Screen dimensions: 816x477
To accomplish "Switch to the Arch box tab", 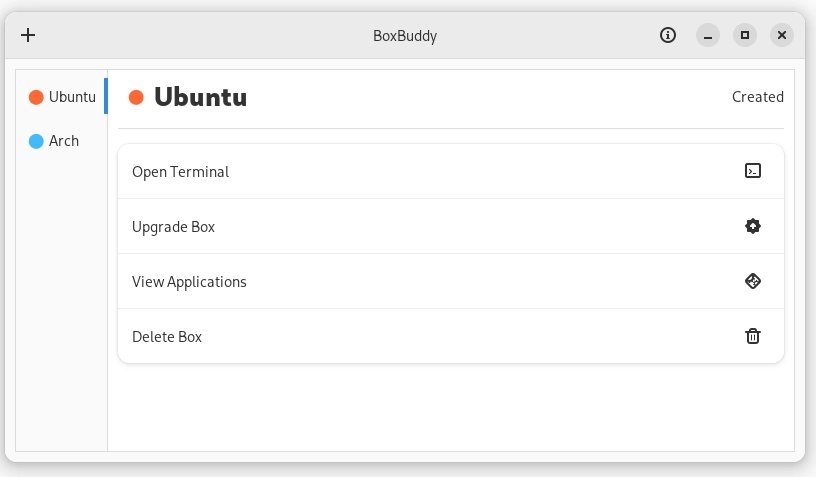I will pyautogui.click(x=63, y=141).
